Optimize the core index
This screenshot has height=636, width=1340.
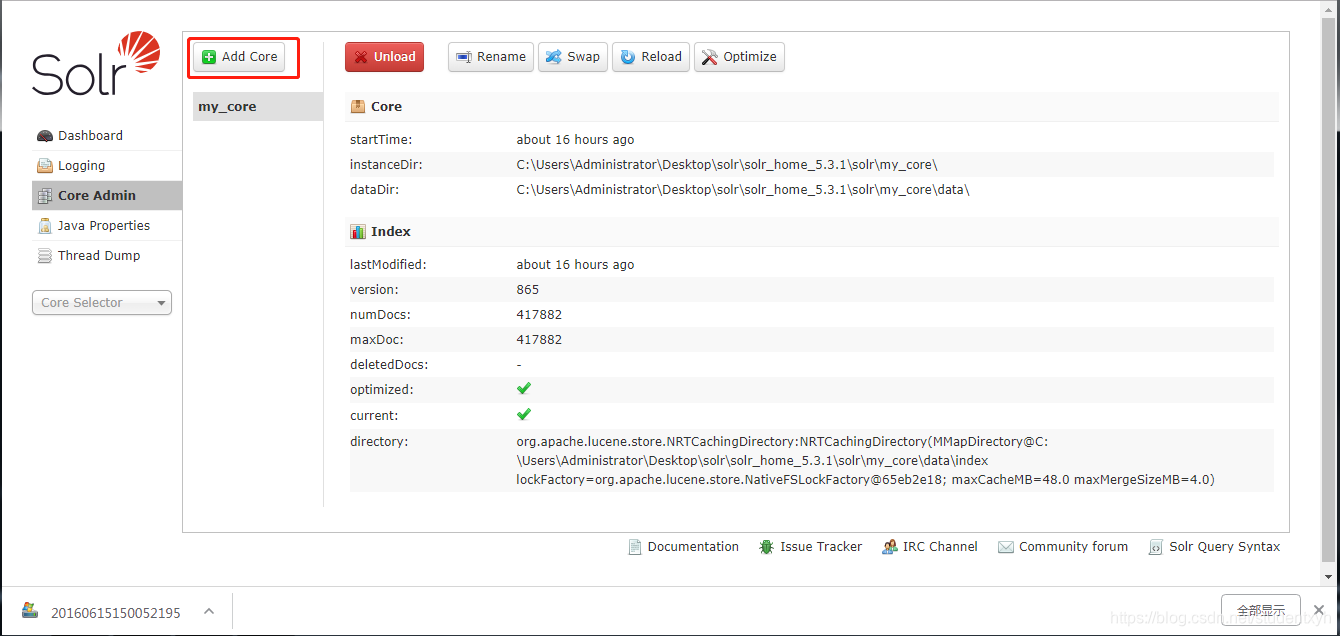coord(739,57)
